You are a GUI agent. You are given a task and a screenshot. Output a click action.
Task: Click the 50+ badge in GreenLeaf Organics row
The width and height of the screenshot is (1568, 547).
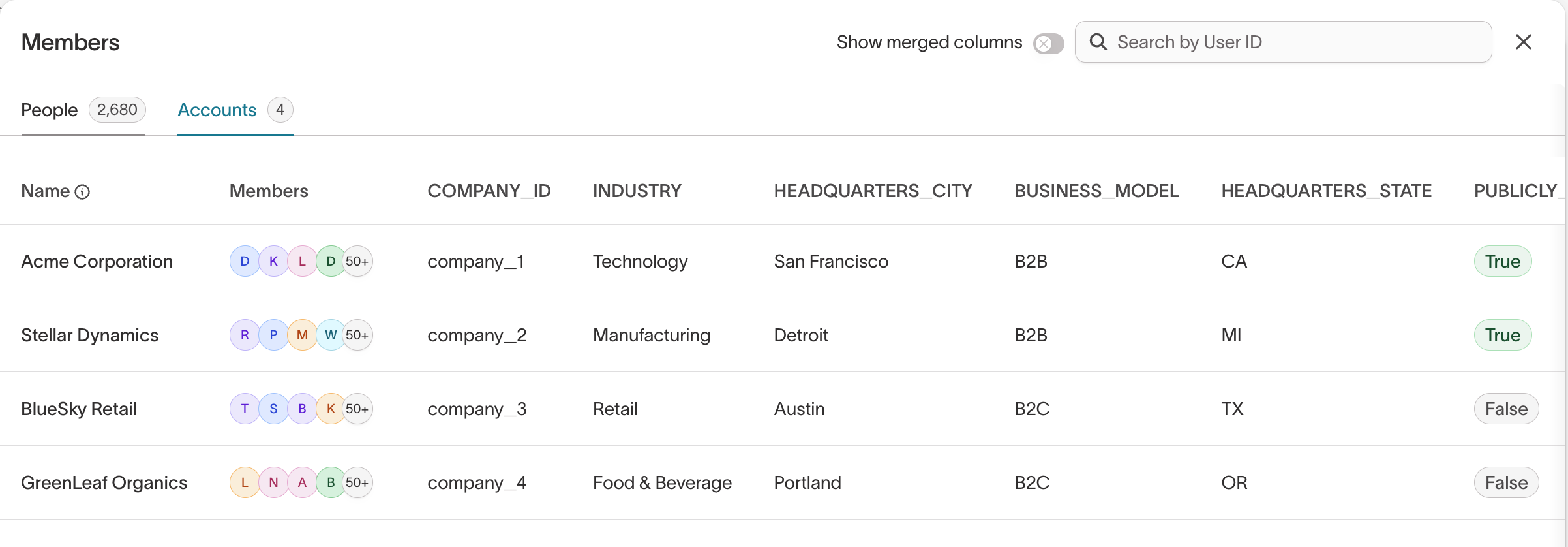(x=357, y=482)
